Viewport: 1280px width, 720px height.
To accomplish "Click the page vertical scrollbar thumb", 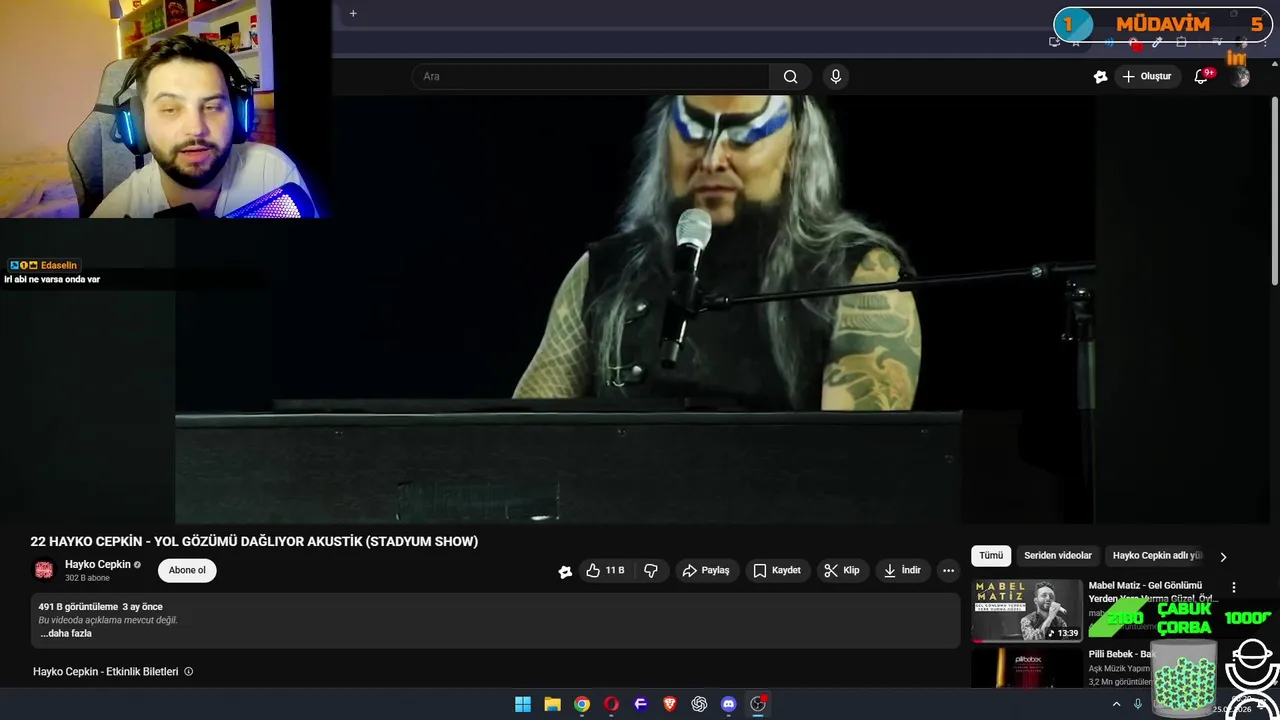I will click(x=1274, y=190).
